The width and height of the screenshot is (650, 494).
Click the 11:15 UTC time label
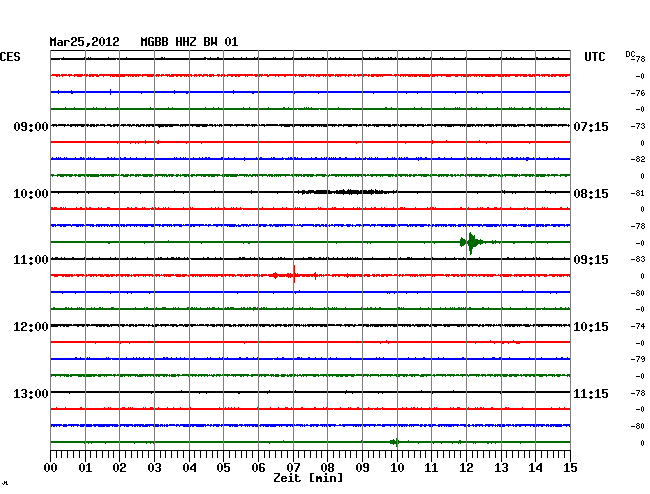(591, 393)
